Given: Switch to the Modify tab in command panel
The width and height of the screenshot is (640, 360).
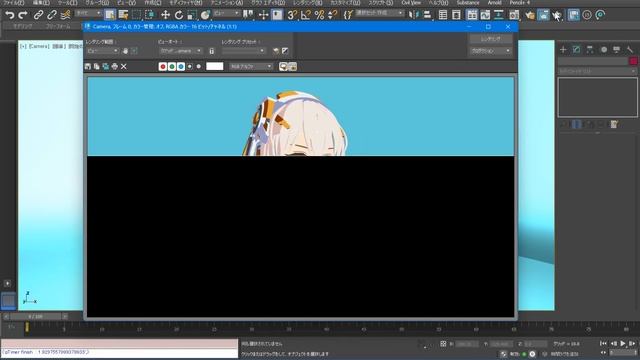Looking at the screenshot, I should pyautogui.click(x=576, y=50).
